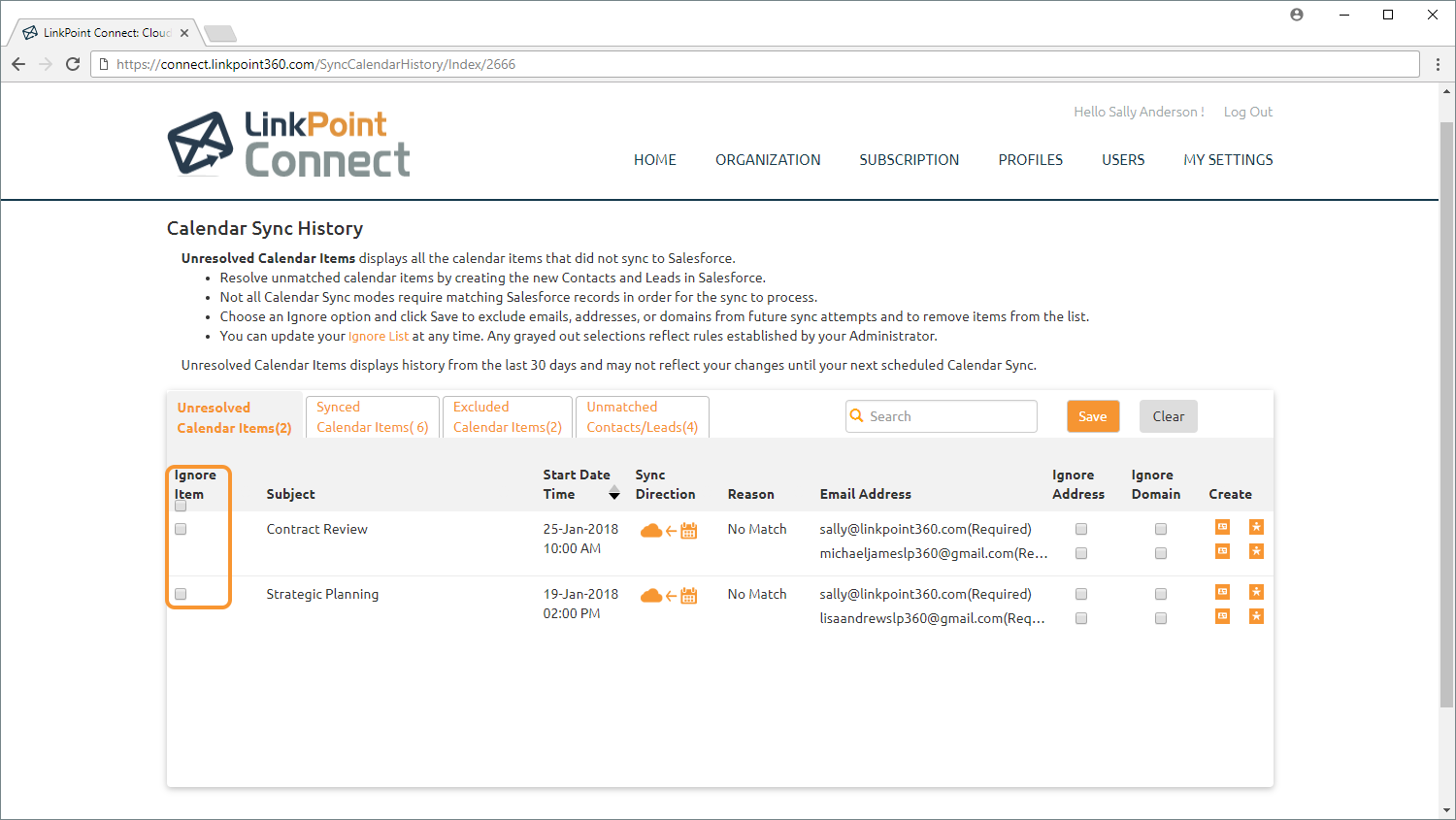Click the LinkPoint Connect envelope logo

point(200,143)
